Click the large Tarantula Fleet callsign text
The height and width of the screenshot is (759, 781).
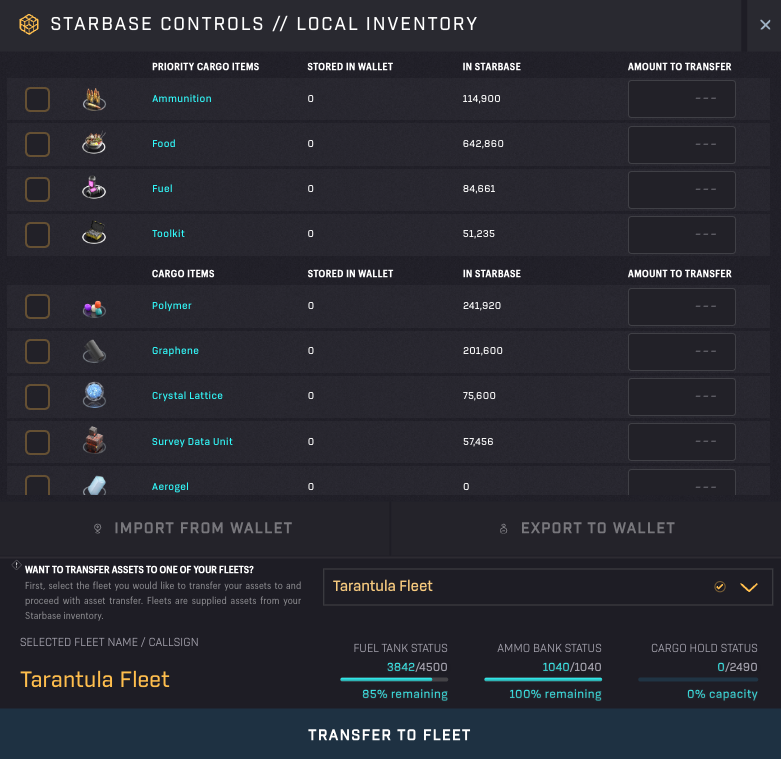[95, 679]
